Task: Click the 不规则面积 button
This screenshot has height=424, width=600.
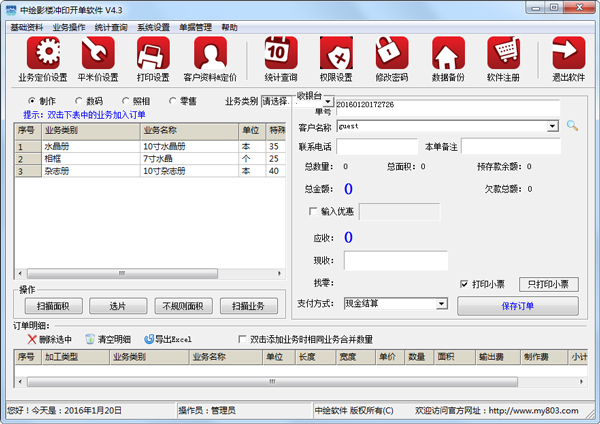Action: (183, 306)
